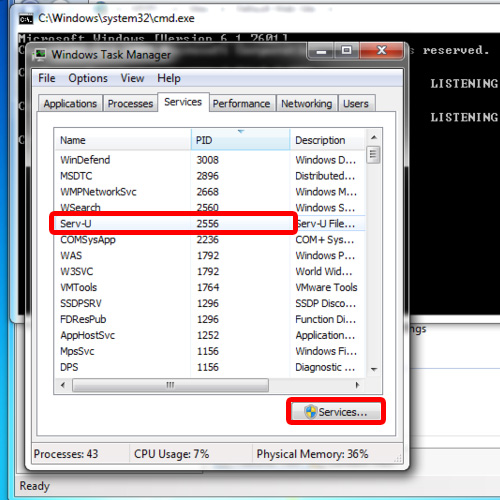Switch to the Performance tab
The width and height of the screenshot is (500, 500).
241,104
